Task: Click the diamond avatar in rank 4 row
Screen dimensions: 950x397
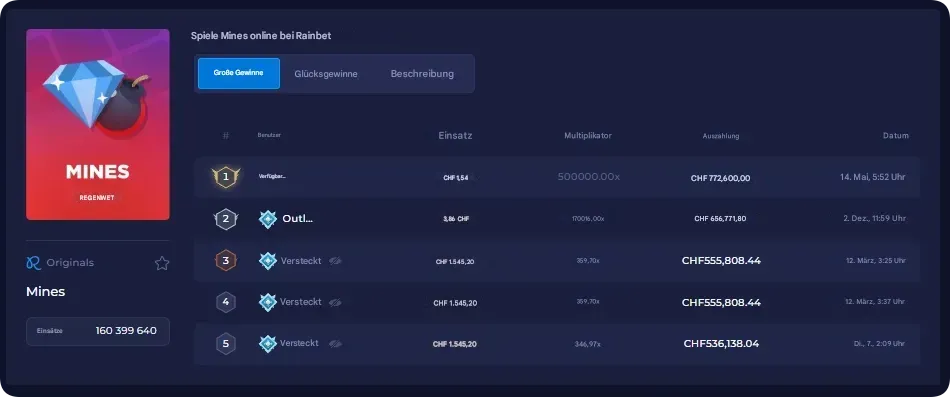Action: click(x=268, y=302)
